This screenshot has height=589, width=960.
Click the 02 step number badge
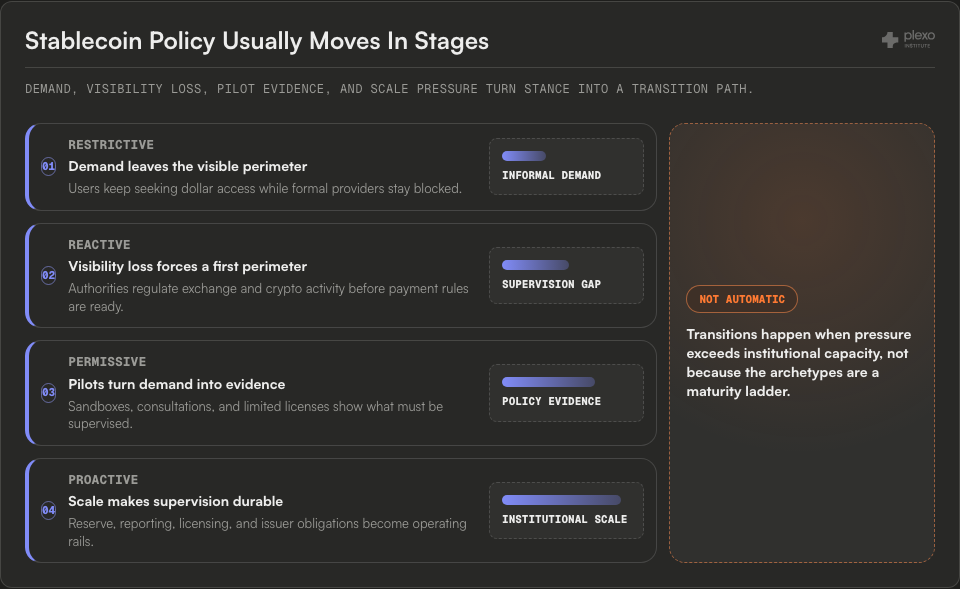point(48,275)
